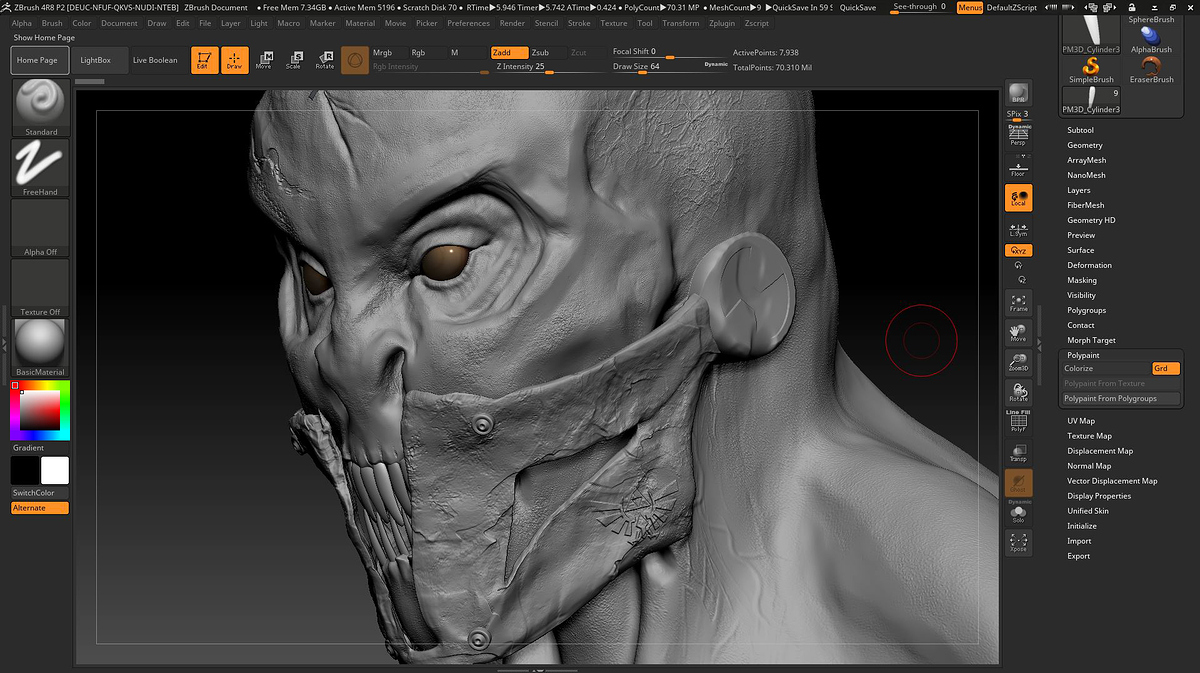Click the Xpose icon

(x=1018, y=543)
